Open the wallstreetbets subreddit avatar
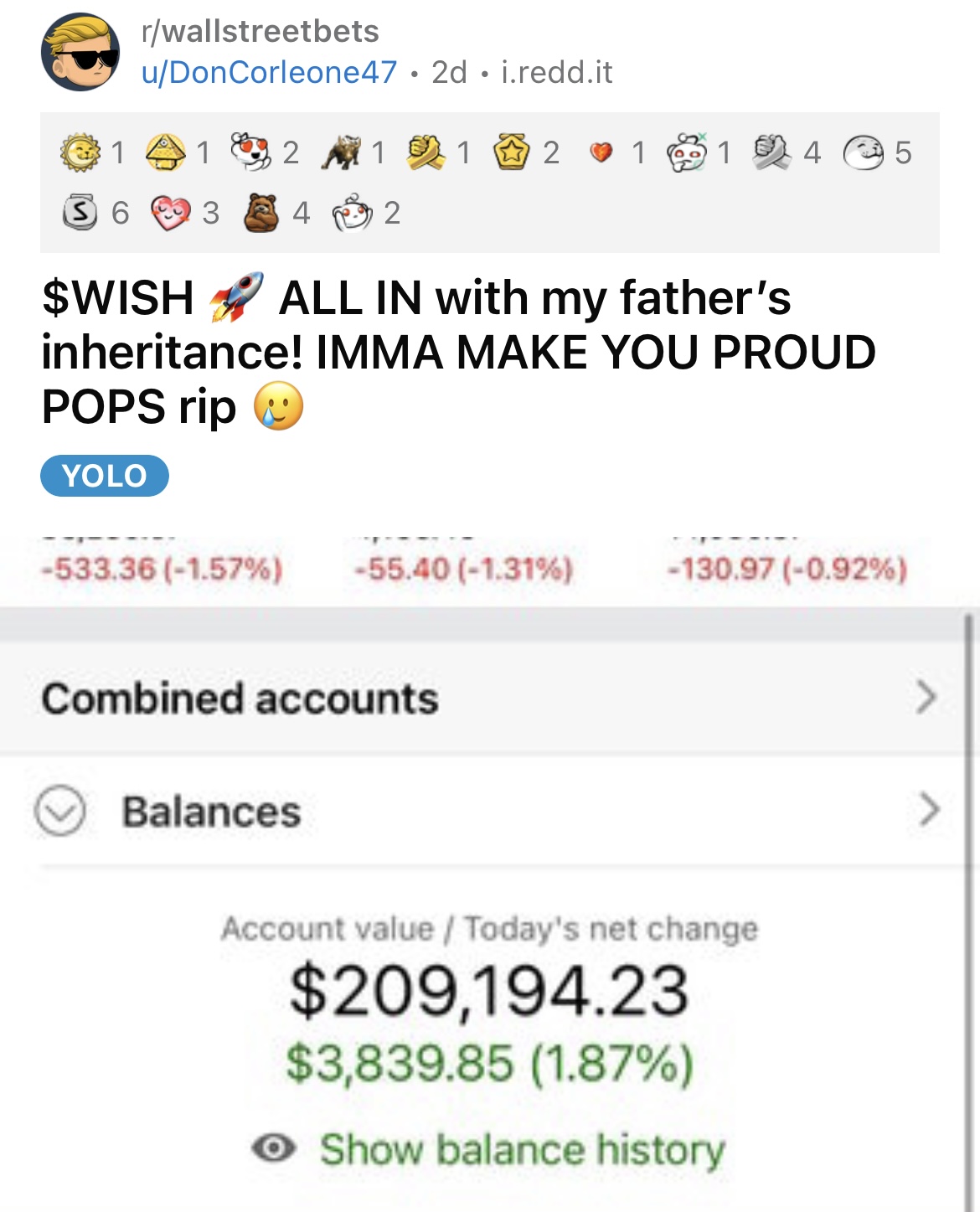The image size is (980, 1212). click(80, 52)
